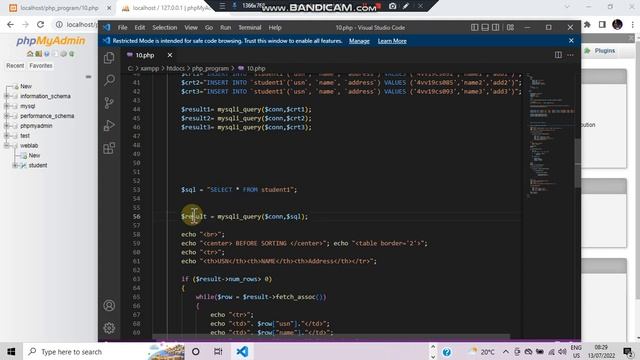Select the localhost/php_program/10.php browser tab
640x360 pixels.
[60, 8]
